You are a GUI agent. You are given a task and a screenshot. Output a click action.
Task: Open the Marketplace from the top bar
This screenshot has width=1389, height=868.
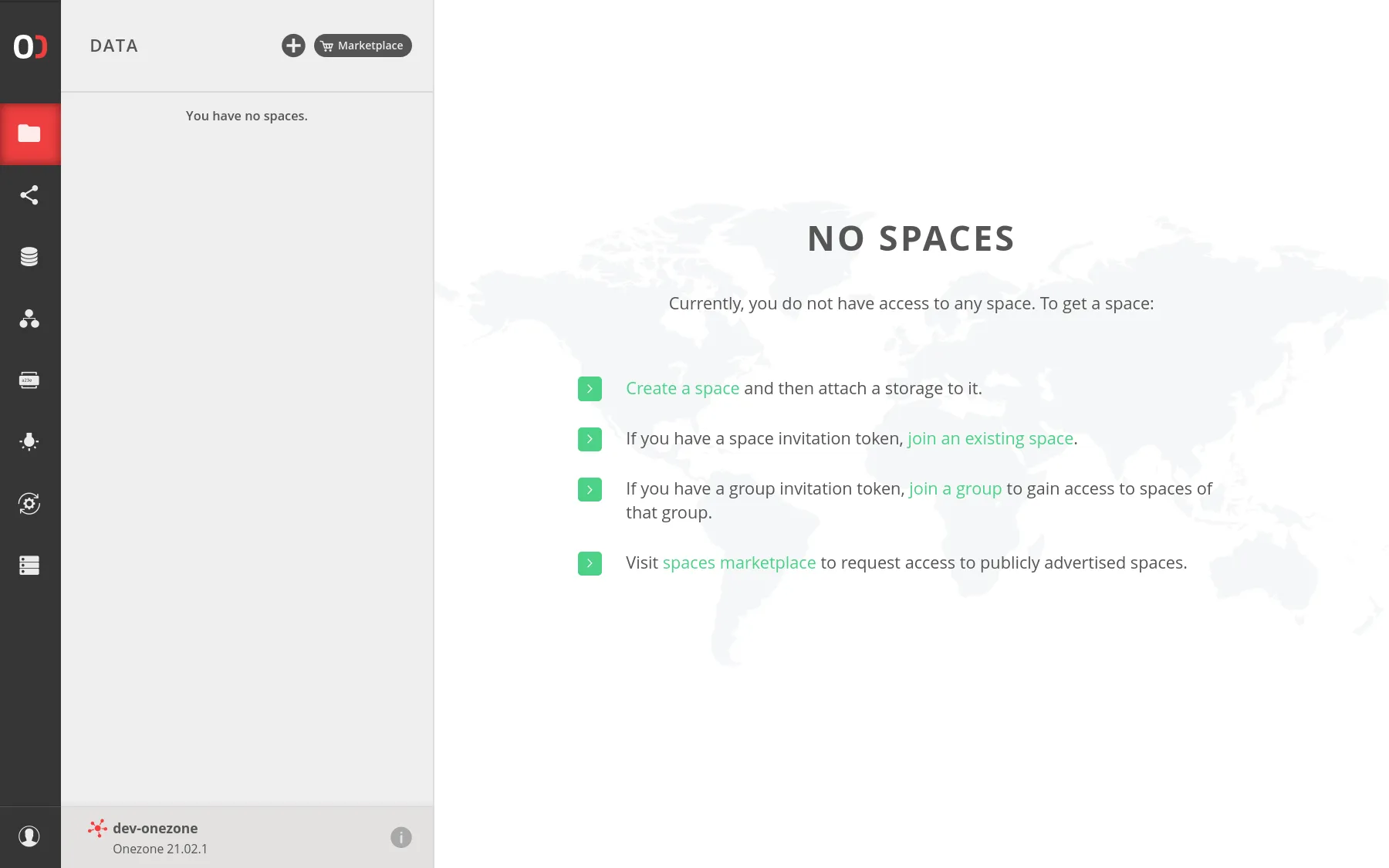362,46
